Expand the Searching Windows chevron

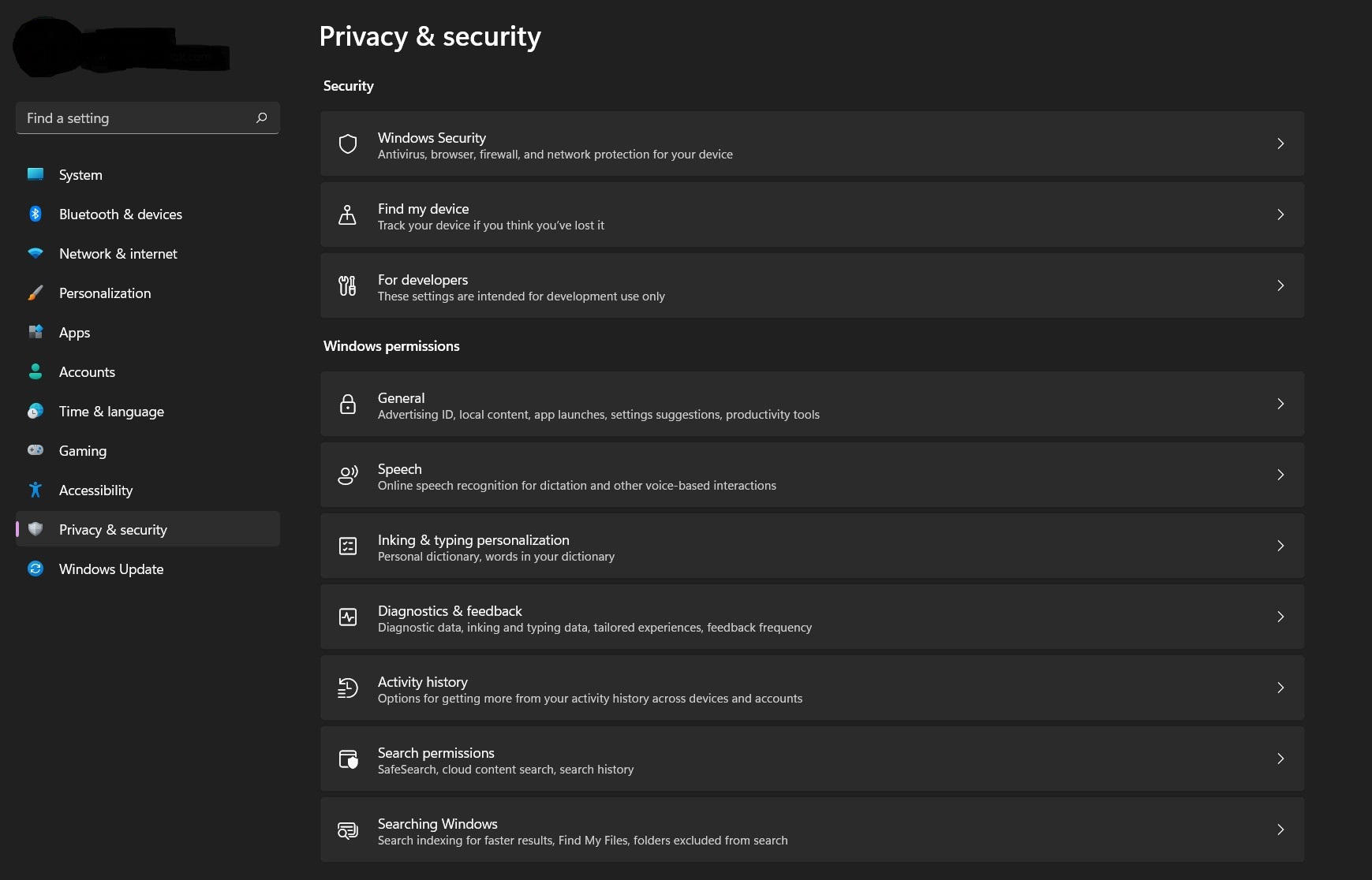point(1280,830)
